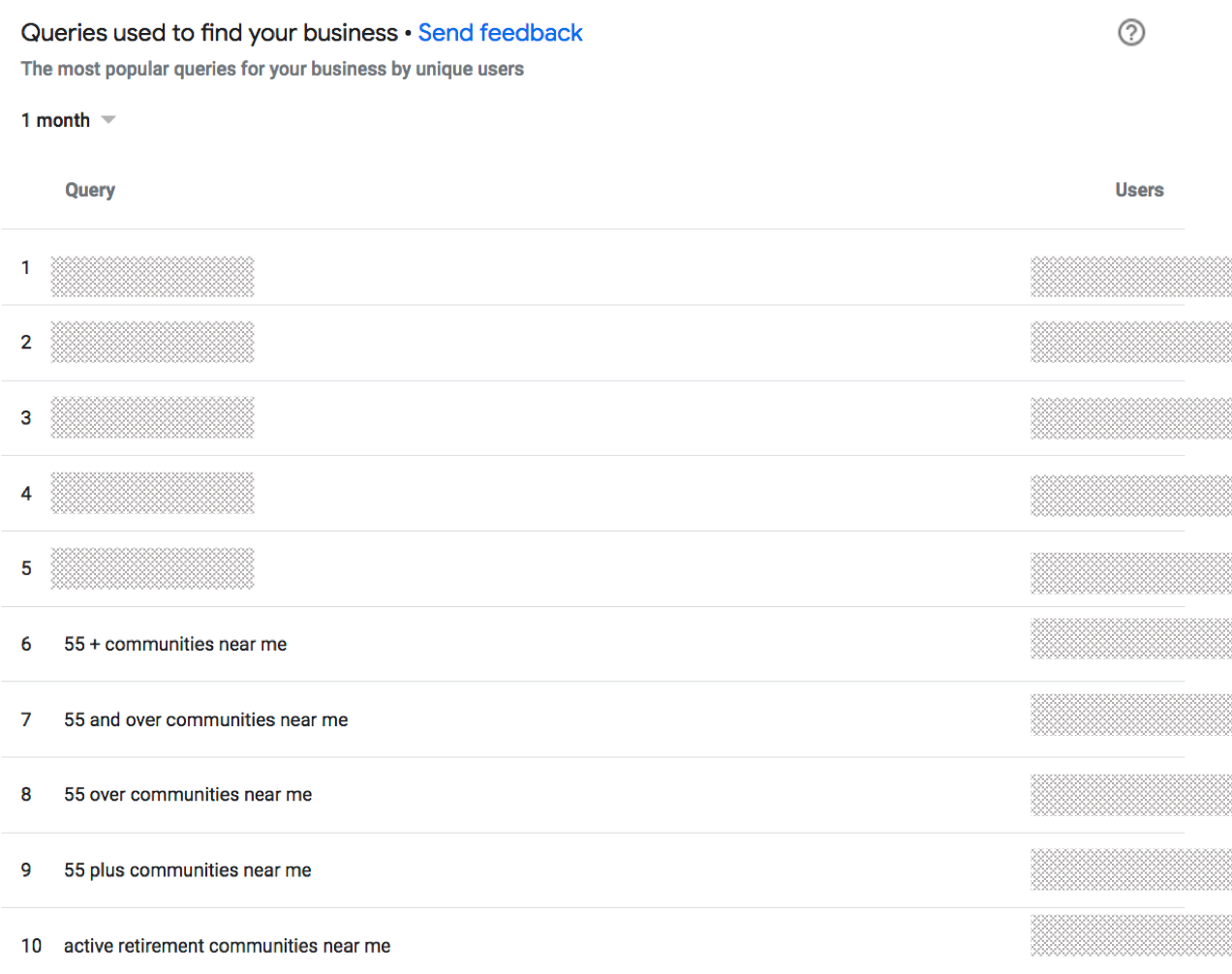Click the dropdown arrow beside 1 month

click(x=108, y=120)
